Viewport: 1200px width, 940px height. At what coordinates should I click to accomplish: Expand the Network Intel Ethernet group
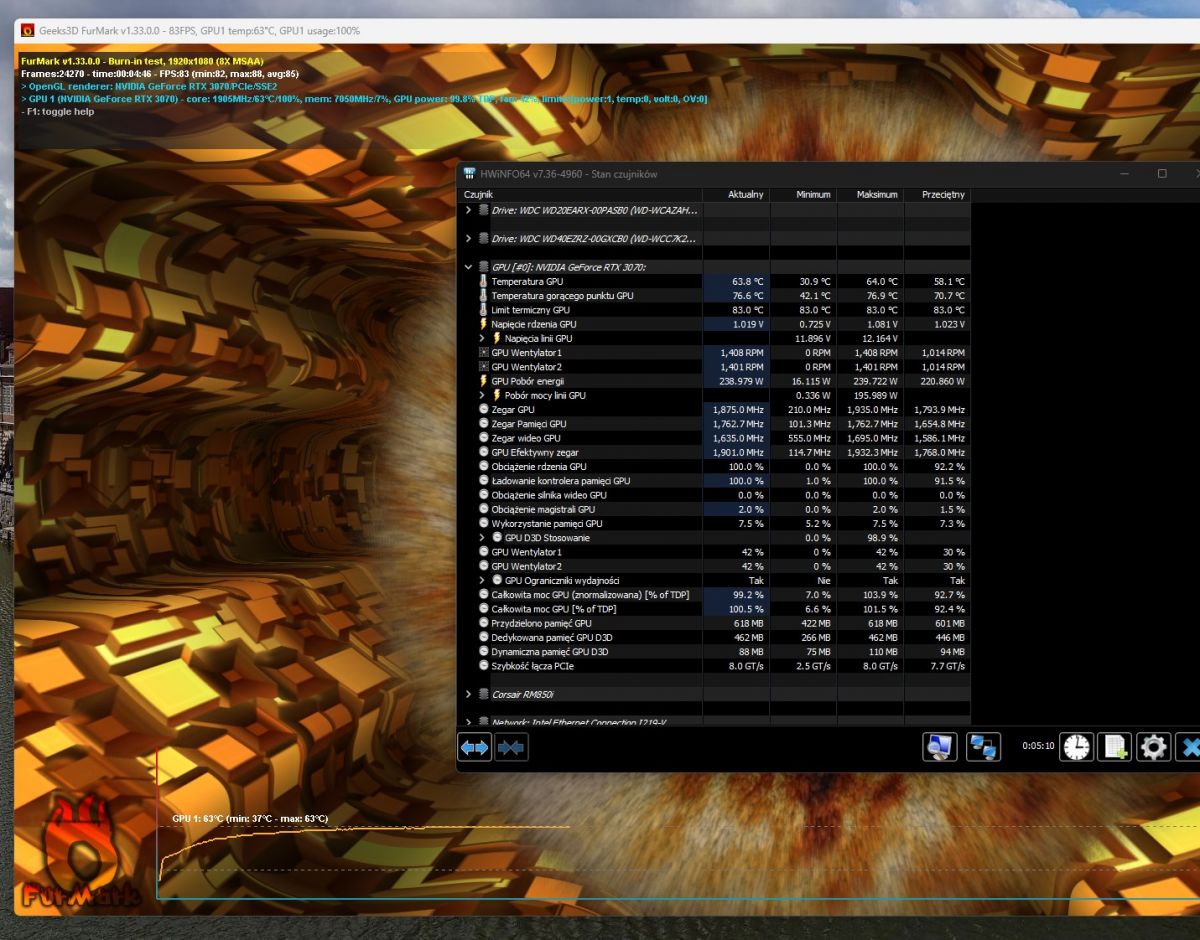coord(468,721)
